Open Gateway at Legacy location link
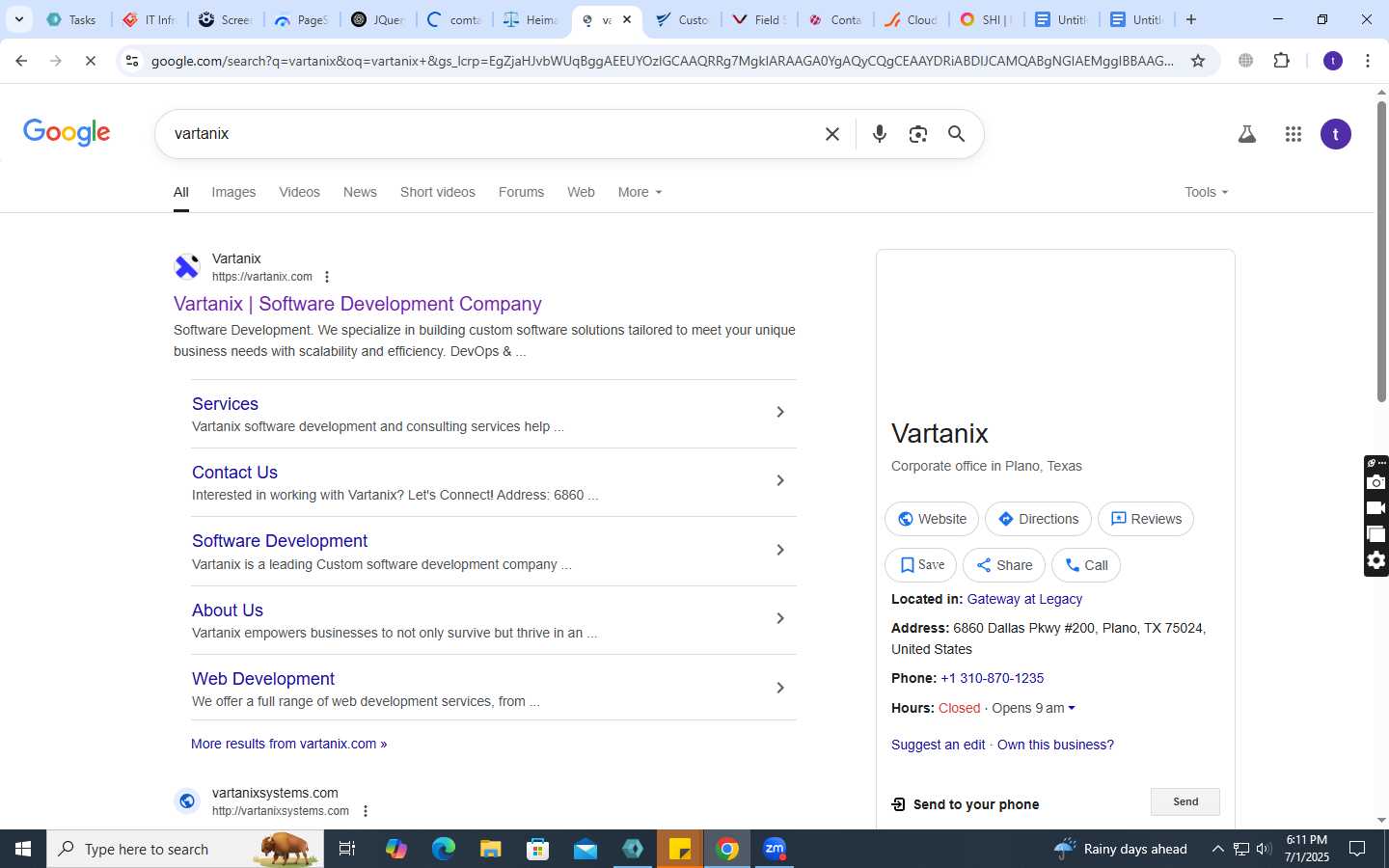Screen dimensions: 1389x868 1024,599
